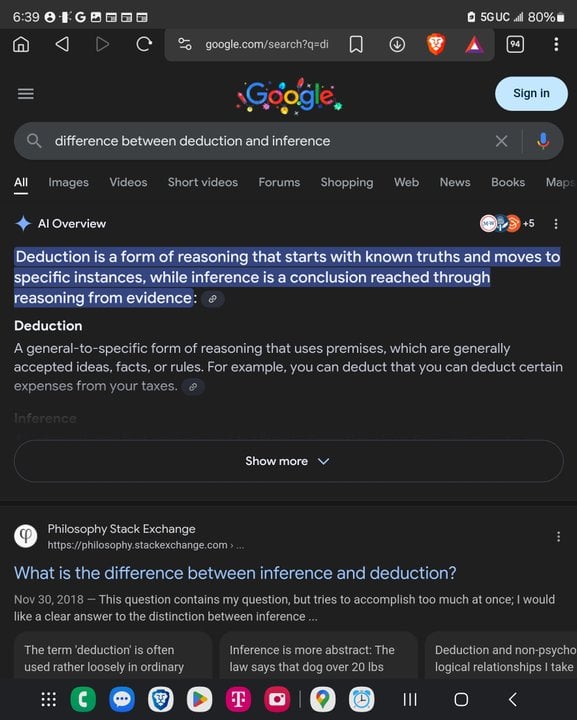
Task: Tap the Brave Shields lion icon
Action: pos(436,45)
